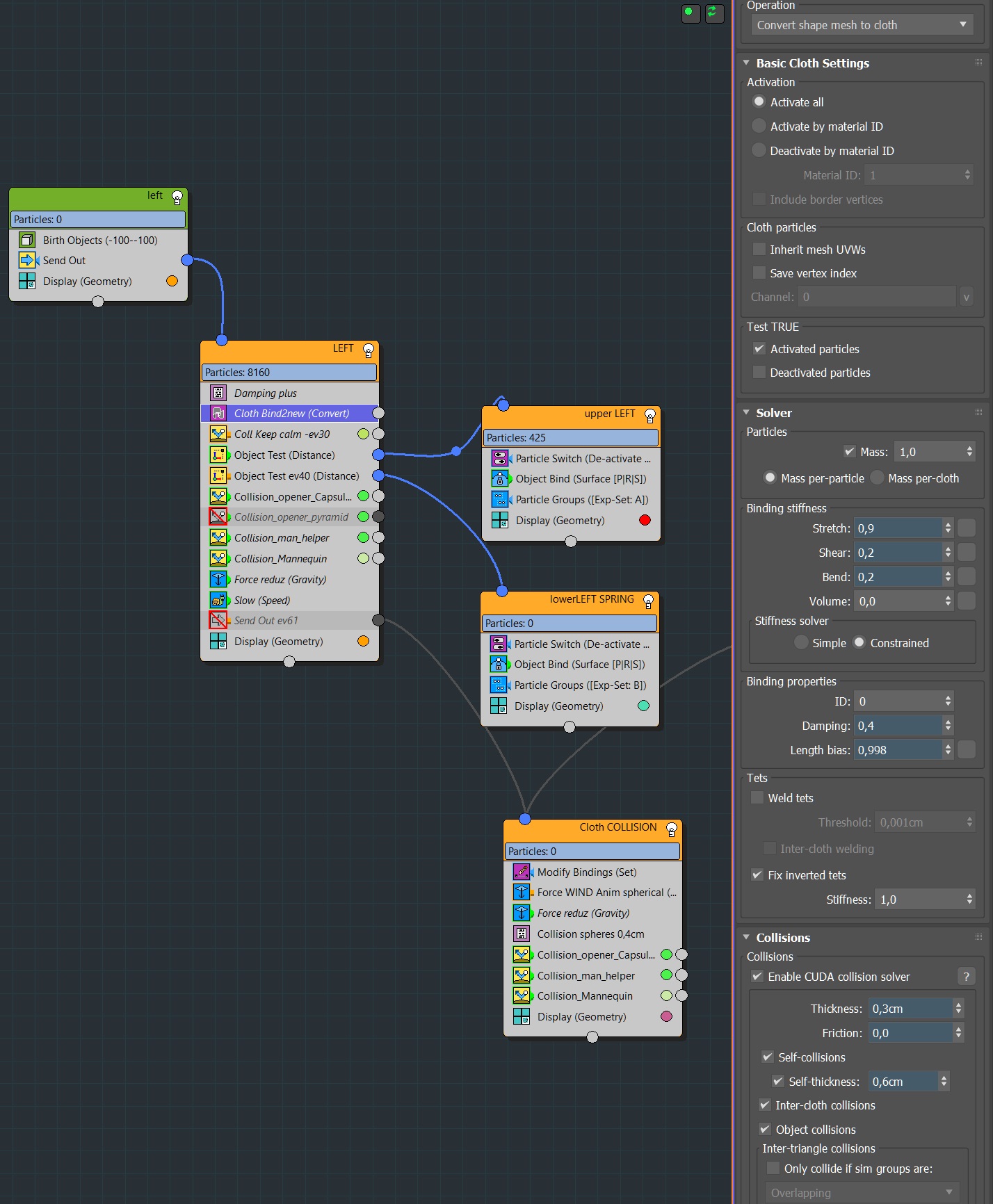Click Collision spheres 0,4cm operator icon
The width and height of the screenshot is (993, 1204).
pyautogui.click(x=522, y=934)
